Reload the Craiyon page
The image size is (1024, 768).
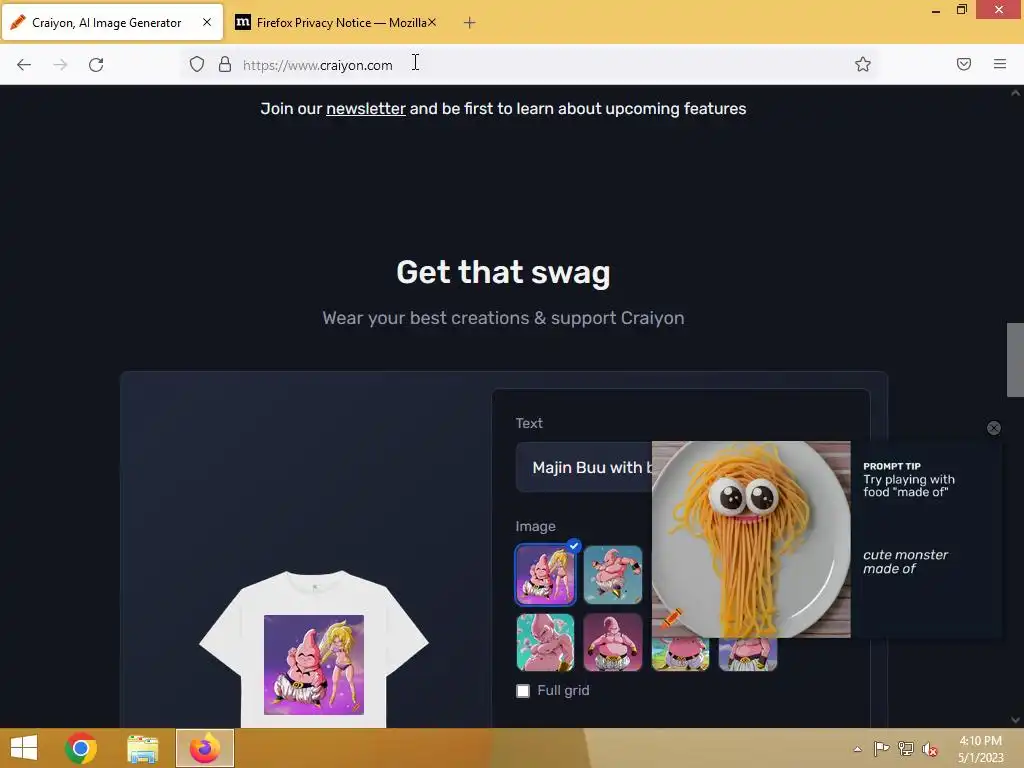[96, 65]
